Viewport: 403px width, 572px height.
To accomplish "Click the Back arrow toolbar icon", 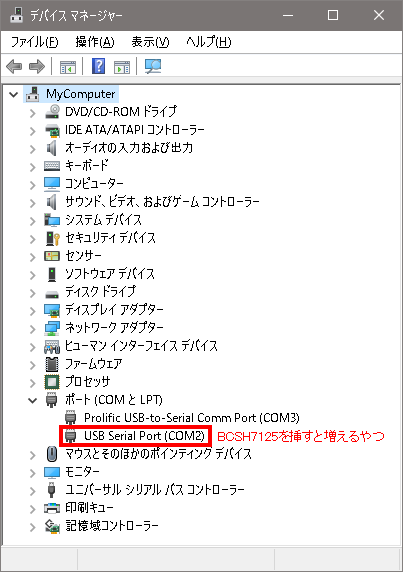I will [x=14, y=66].
